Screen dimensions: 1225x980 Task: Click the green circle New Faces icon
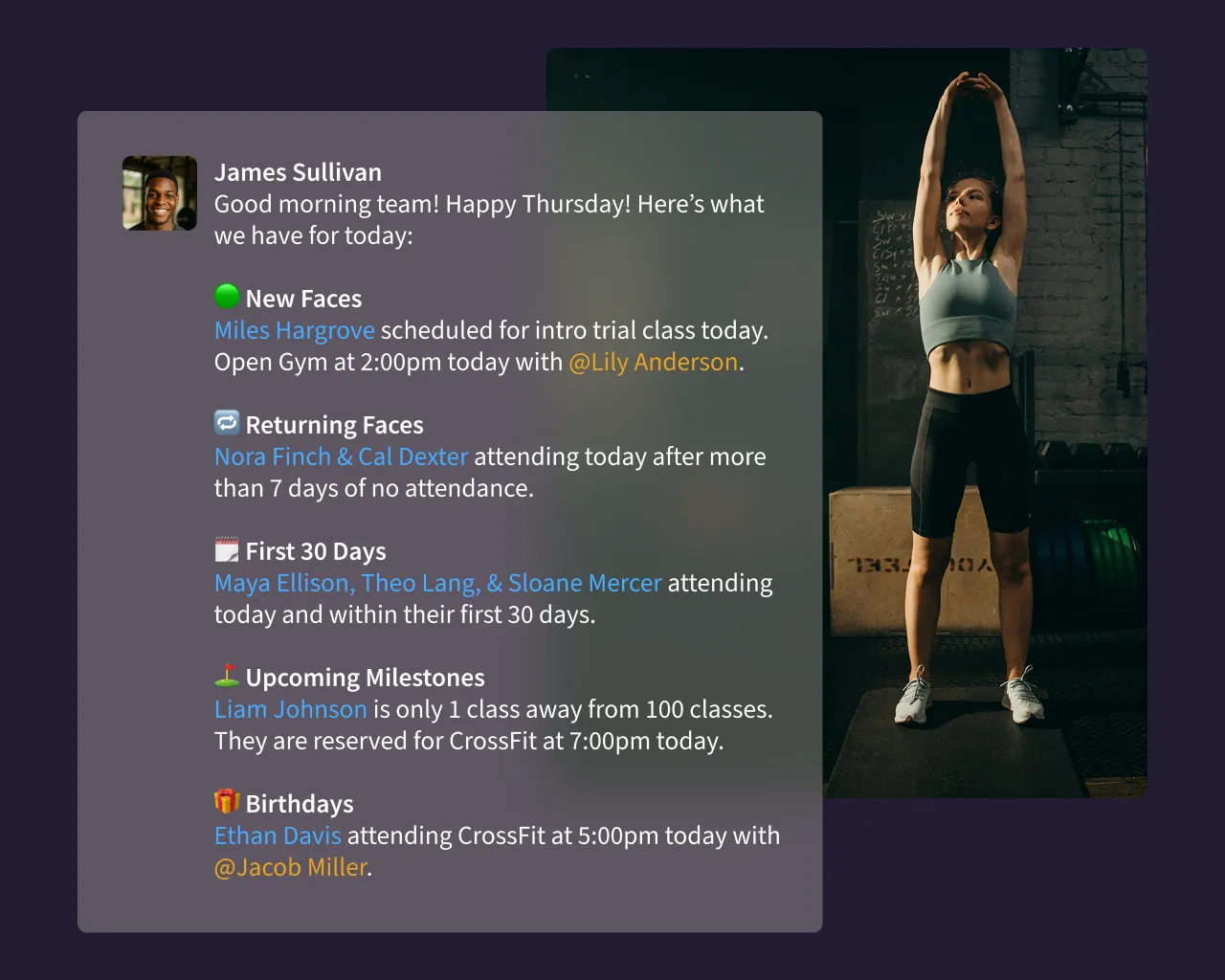pyautogui.click(x=227, y=297)
